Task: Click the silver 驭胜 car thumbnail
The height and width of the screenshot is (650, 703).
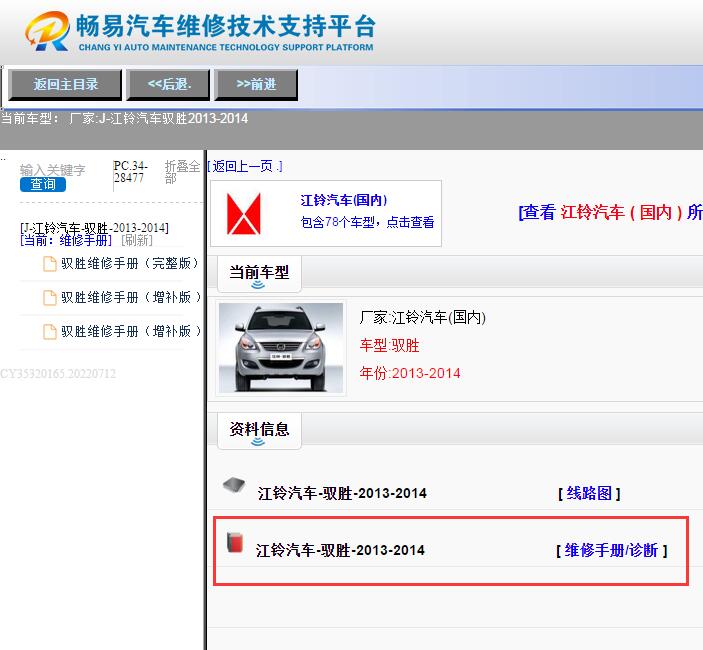Action: pyautogui.click(x=281, y=348)
